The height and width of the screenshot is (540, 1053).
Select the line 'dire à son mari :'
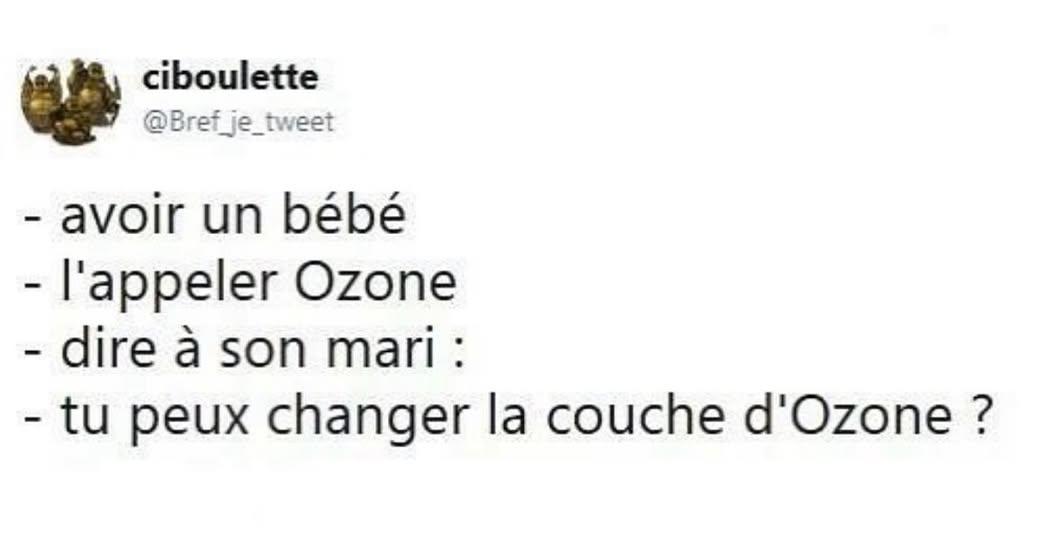(244, 351)
